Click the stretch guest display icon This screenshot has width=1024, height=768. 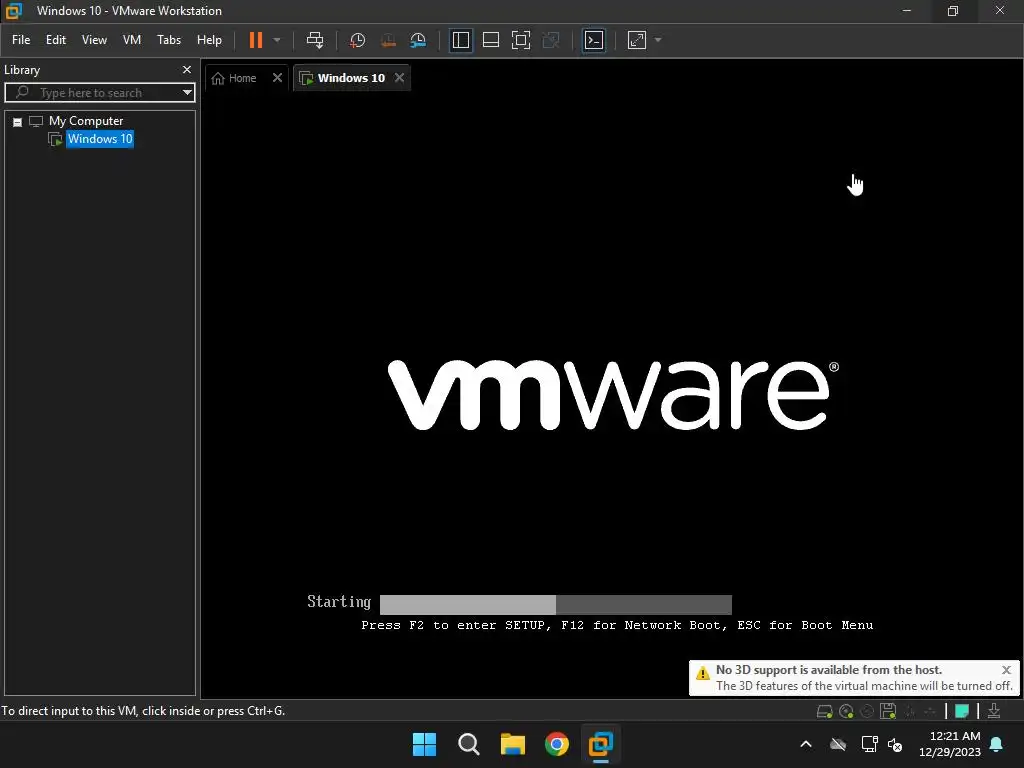(x=637, y=40)
